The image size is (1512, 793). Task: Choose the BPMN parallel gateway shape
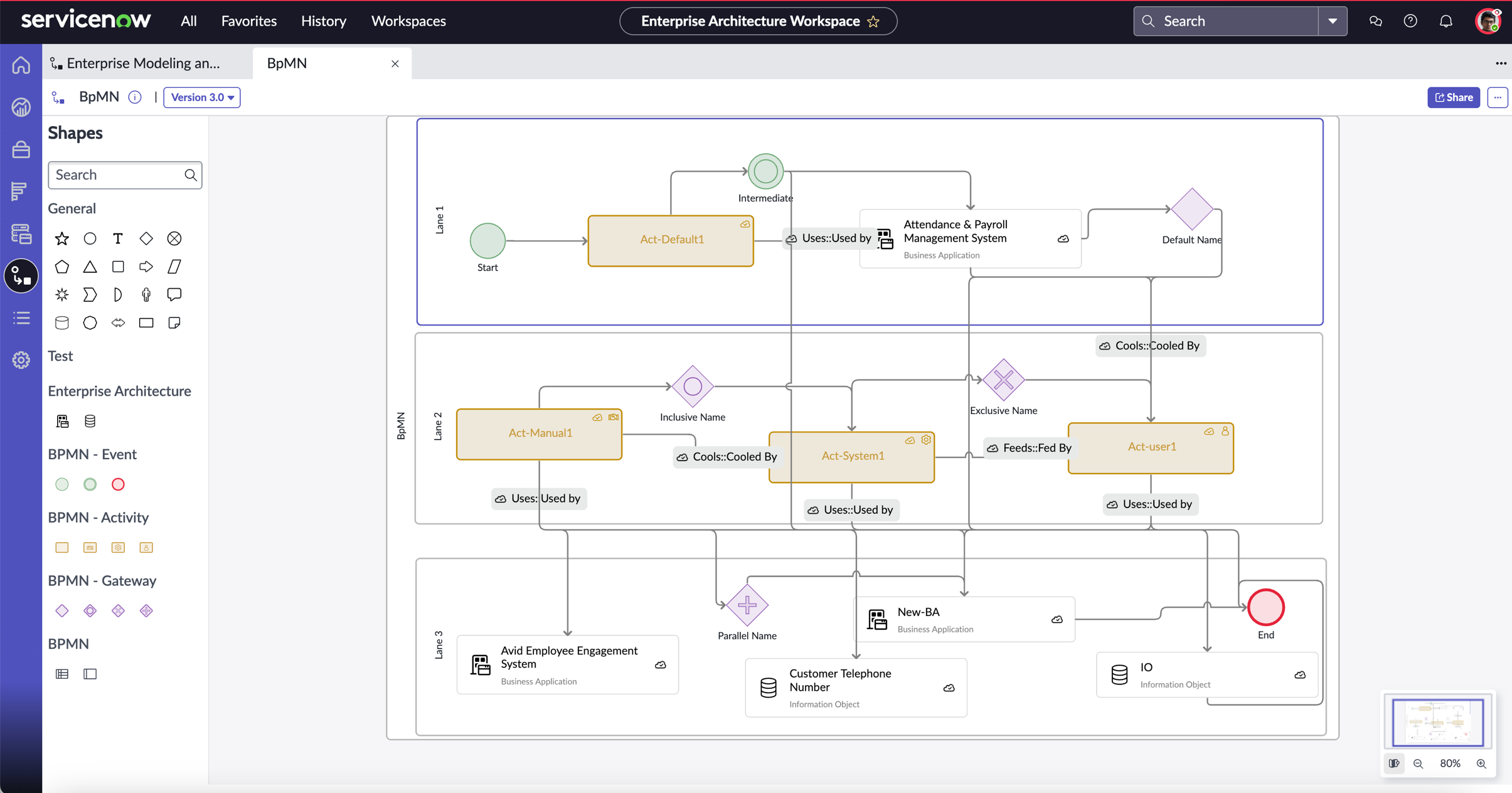coord(146,610)
